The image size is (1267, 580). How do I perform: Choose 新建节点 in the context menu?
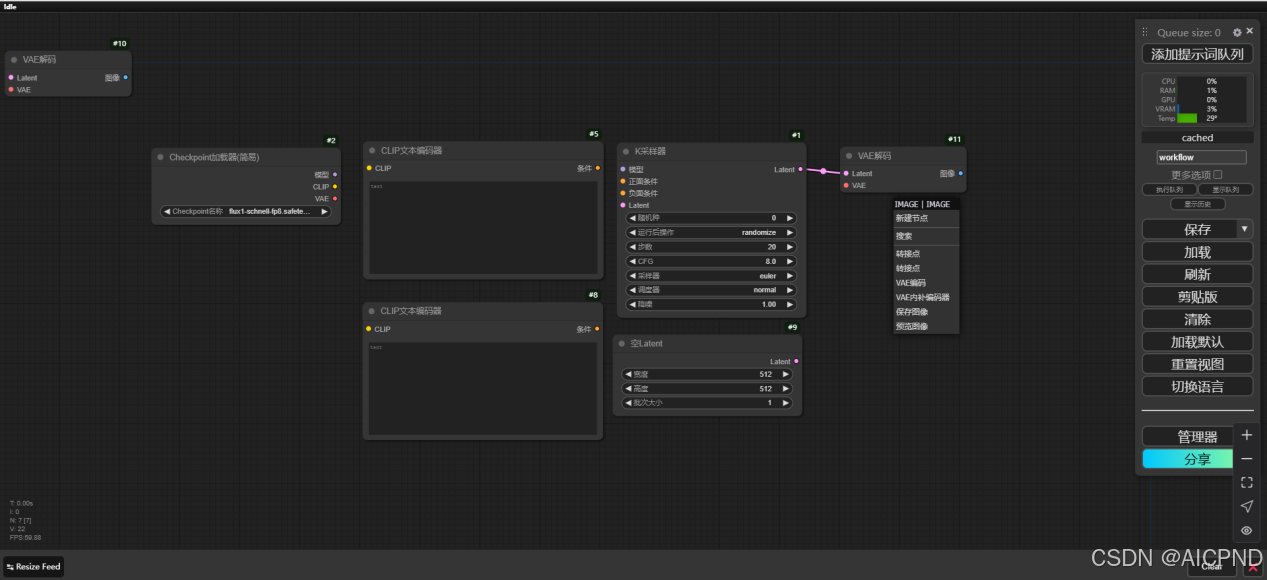click(x=926, y=218)
